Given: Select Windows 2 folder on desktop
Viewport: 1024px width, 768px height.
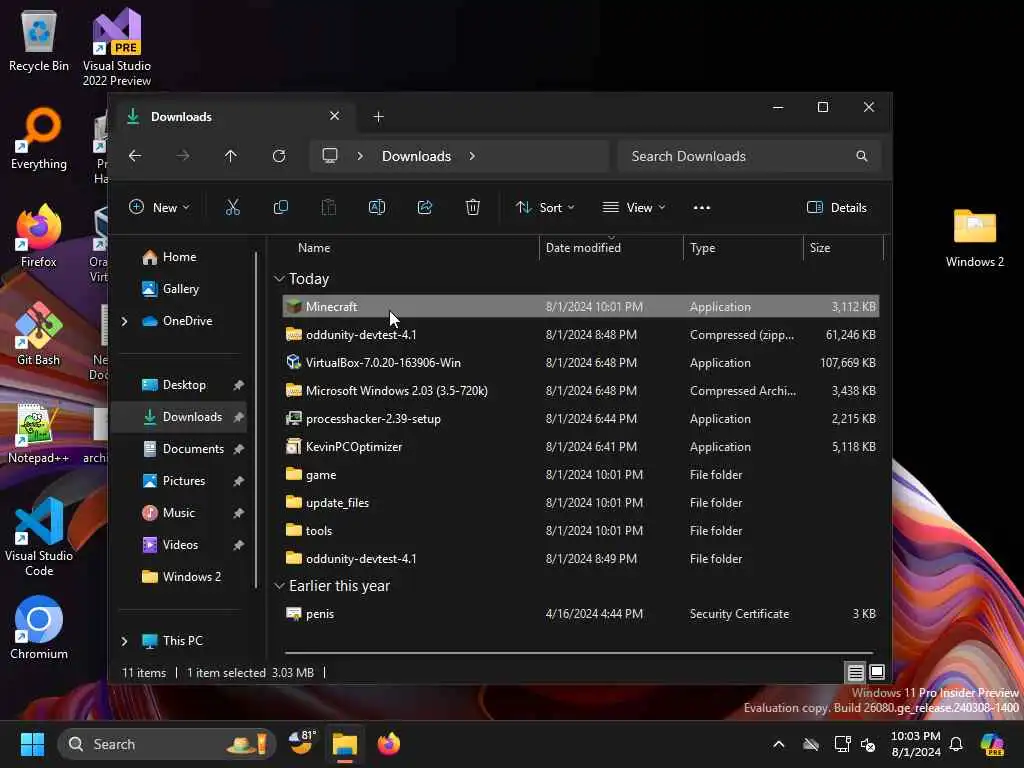Looking at the screenshot, I should point(974,238).
